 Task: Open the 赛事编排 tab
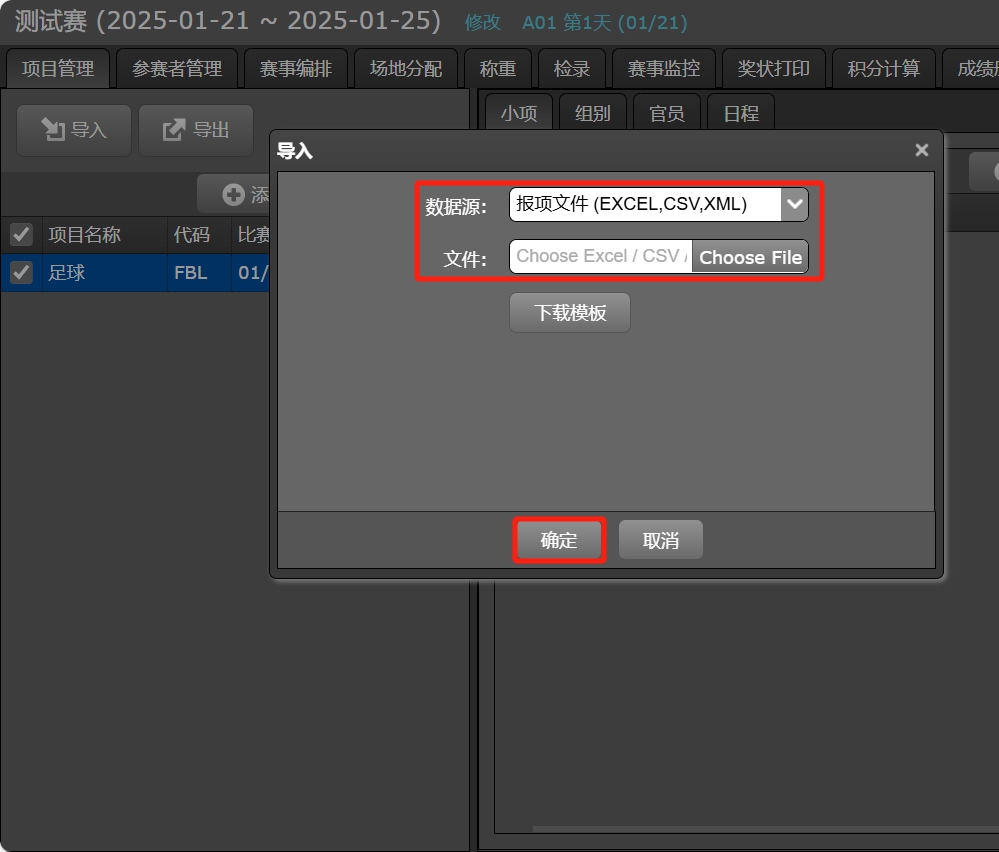point(296,69)
